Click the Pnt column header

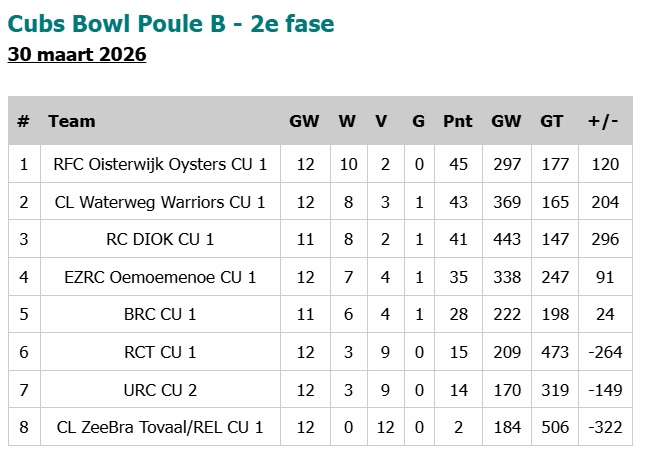pyautogui.click(x=458, y=122)
